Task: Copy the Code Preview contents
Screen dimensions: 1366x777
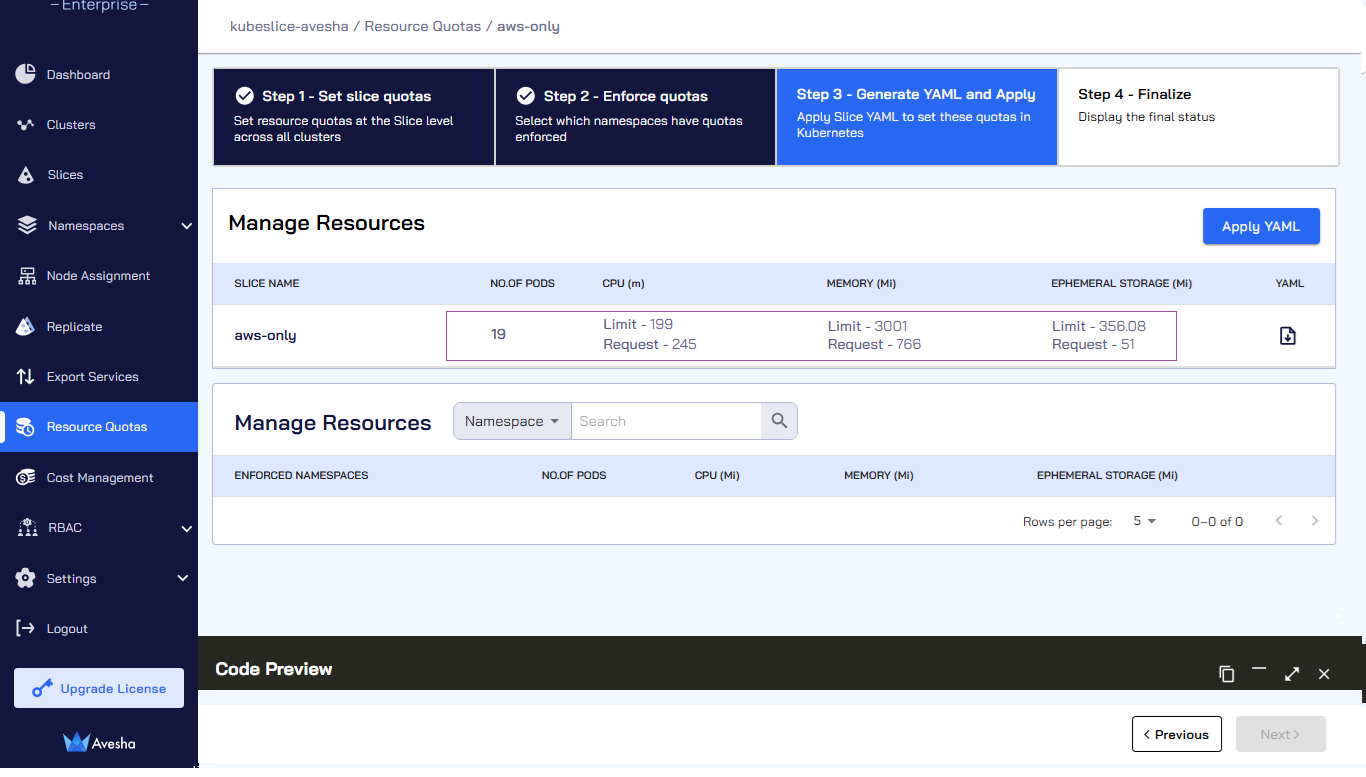Action: [1227, 674]
